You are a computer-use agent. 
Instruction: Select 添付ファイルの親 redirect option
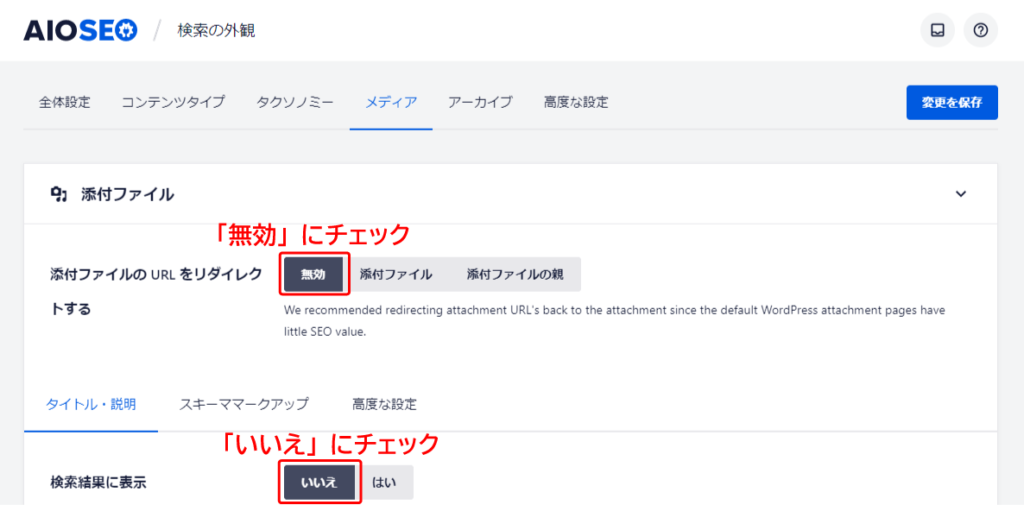515,274
